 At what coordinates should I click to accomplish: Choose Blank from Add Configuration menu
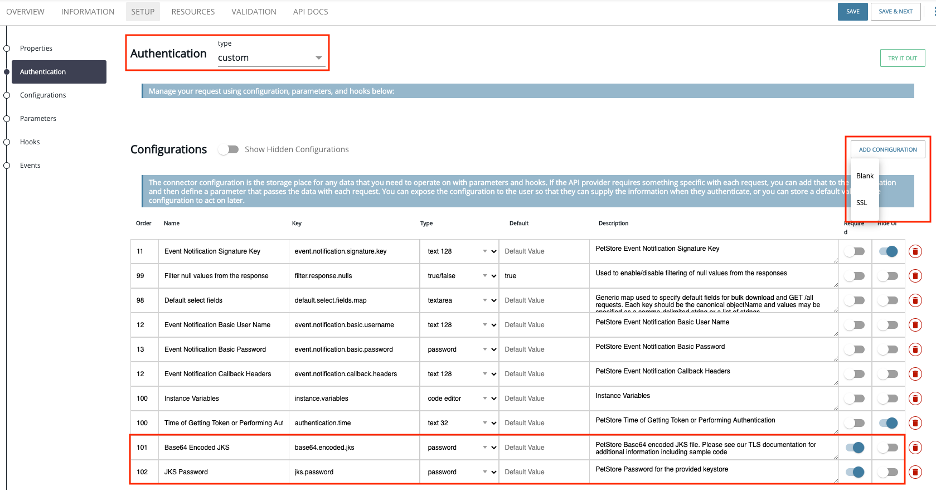tap(864, 176)
